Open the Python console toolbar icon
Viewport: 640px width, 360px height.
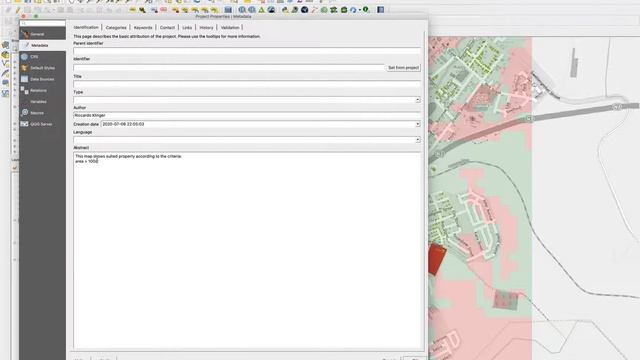tap(285, 10)
